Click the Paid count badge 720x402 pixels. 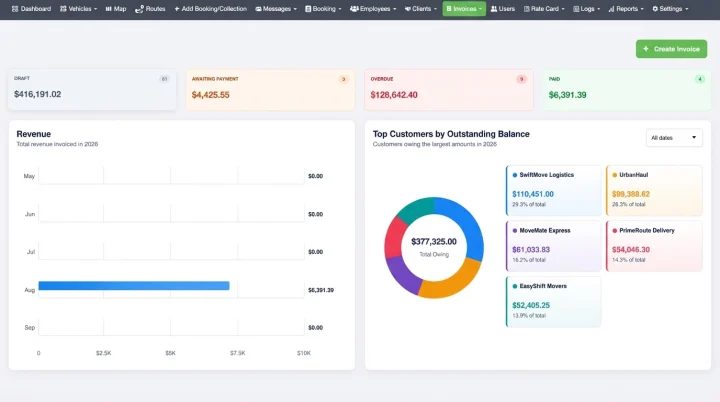[699, 79]
